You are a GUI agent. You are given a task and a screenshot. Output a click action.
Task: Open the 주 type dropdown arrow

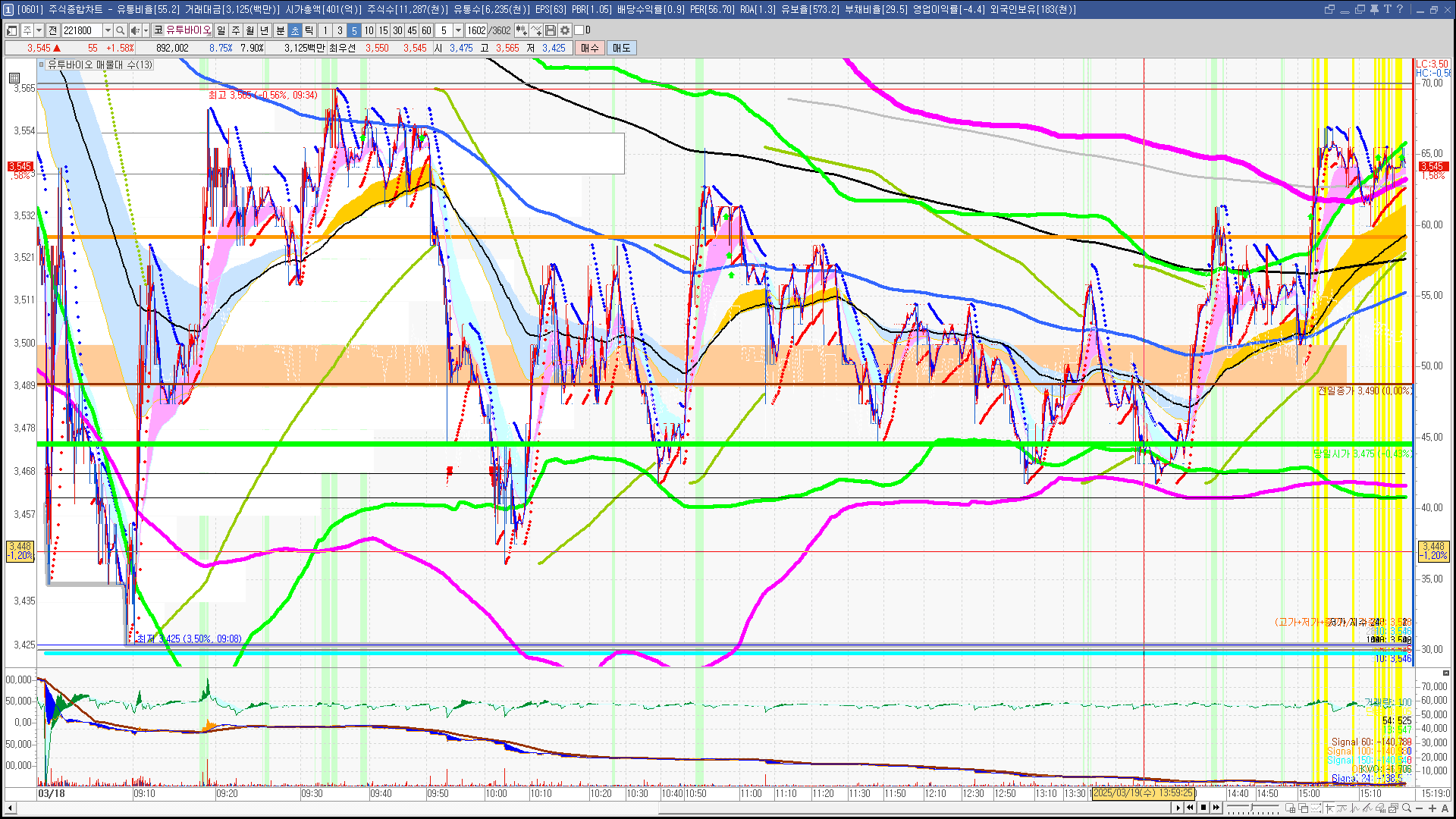[39, 30]
